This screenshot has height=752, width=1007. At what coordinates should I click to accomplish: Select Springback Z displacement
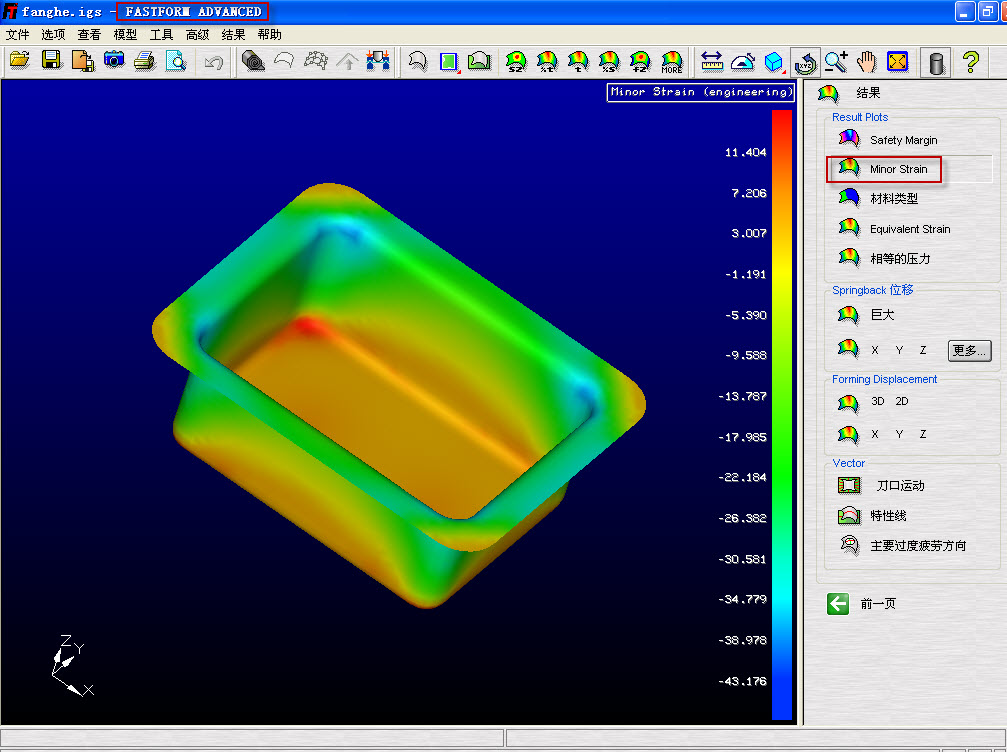click(x=923, y=350)
